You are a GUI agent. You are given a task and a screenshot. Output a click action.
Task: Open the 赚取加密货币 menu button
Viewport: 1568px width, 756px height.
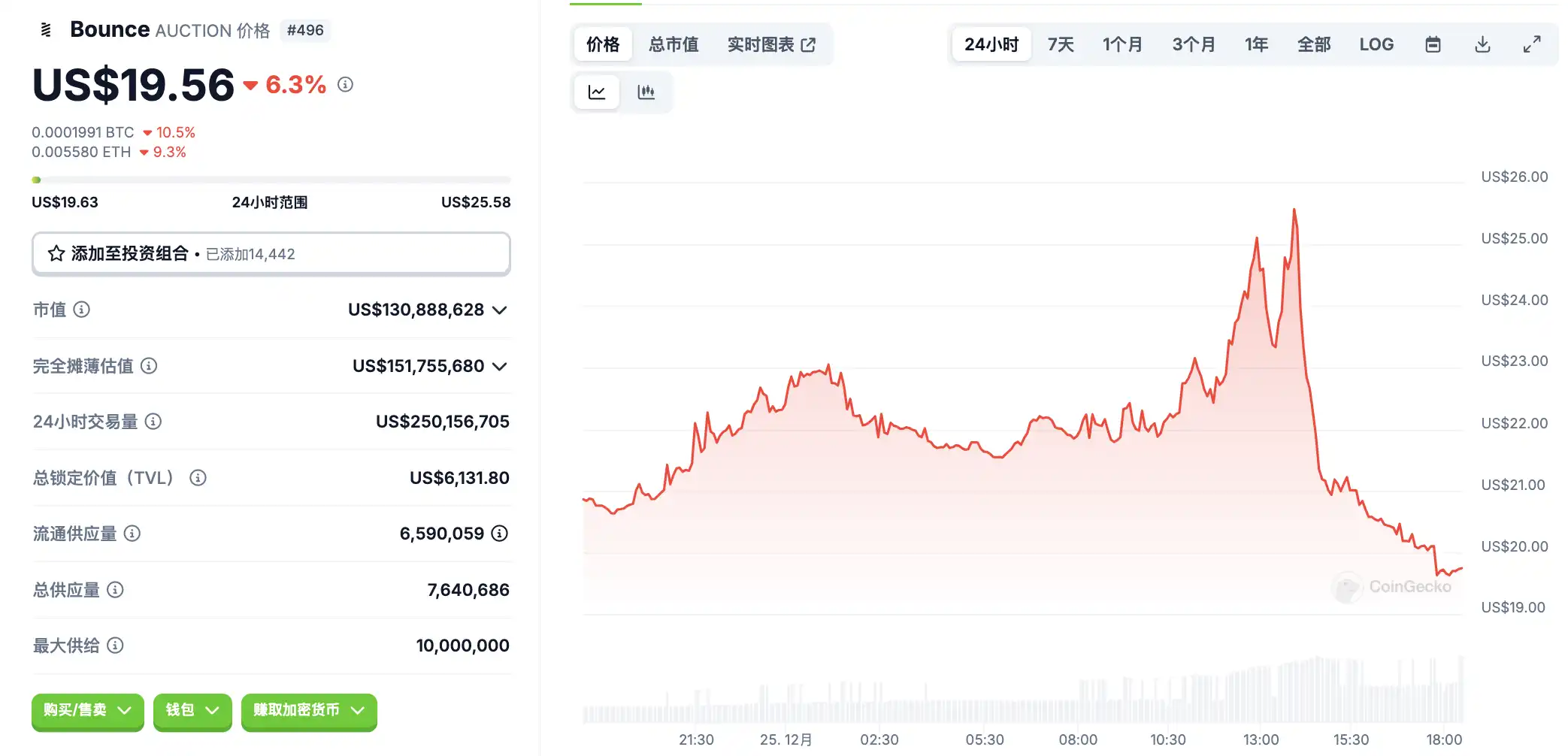pos(308,710)
